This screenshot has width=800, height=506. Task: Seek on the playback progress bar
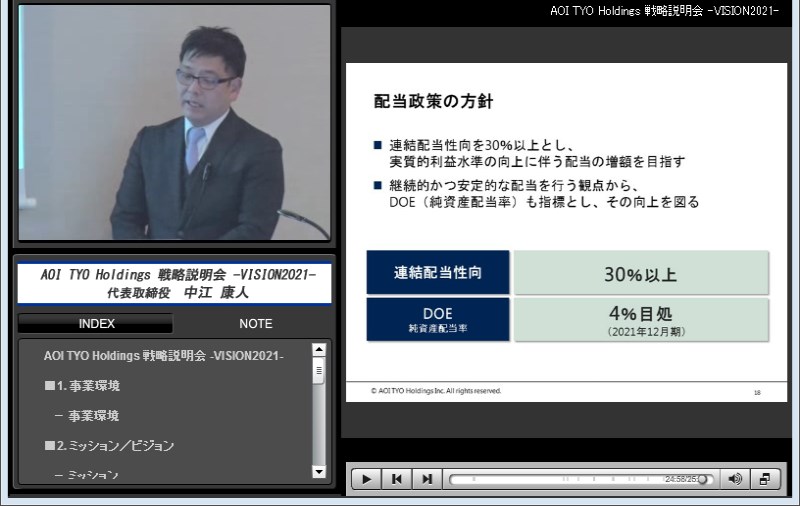pos(581,479)
